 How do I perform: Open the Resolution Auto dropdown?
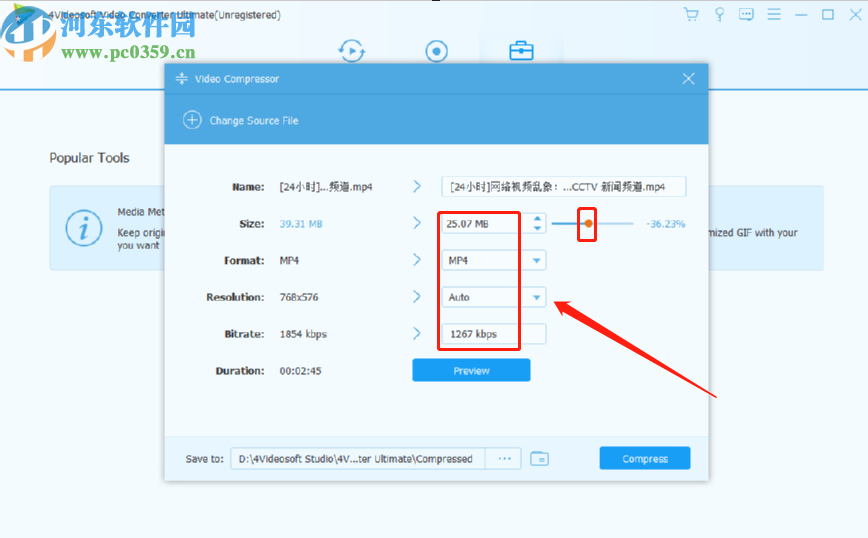493,297
